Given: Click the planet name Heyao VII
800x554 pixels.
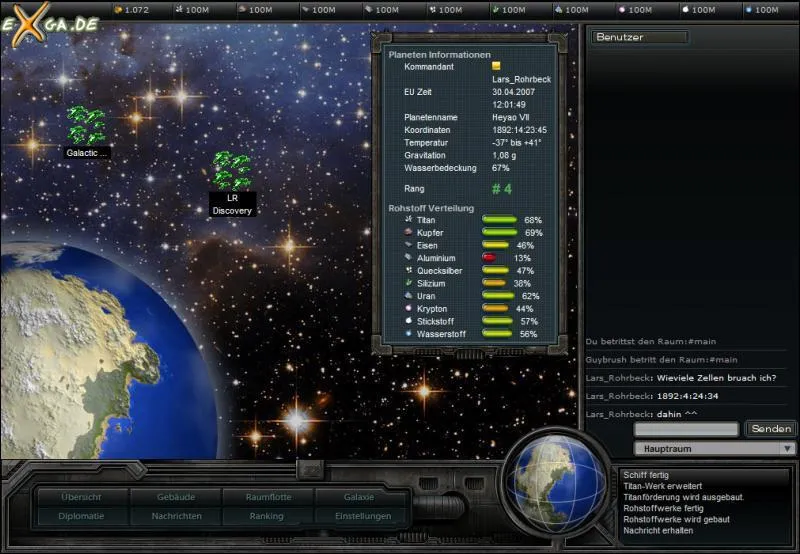Looking at the screenshot, I should tap(511, 117).
